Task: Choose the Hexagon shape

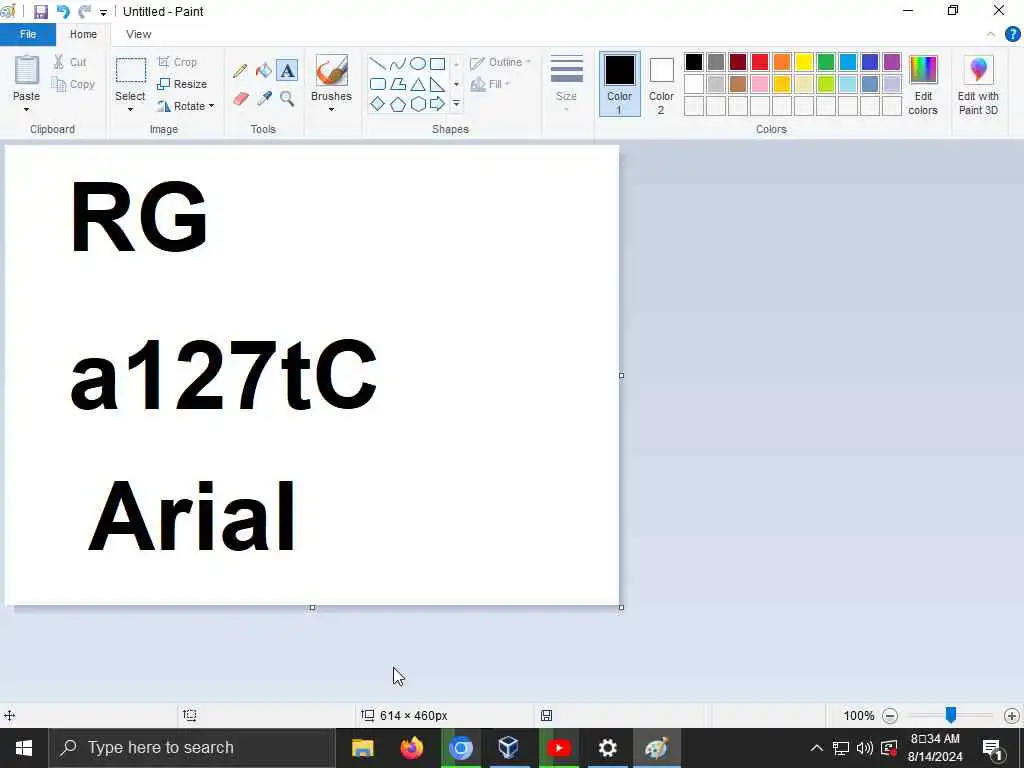Action: click(418, 104)
